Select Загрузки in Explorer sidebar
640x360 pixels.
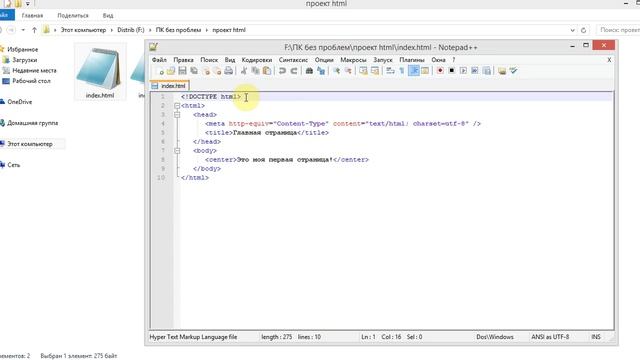point(20,60)
